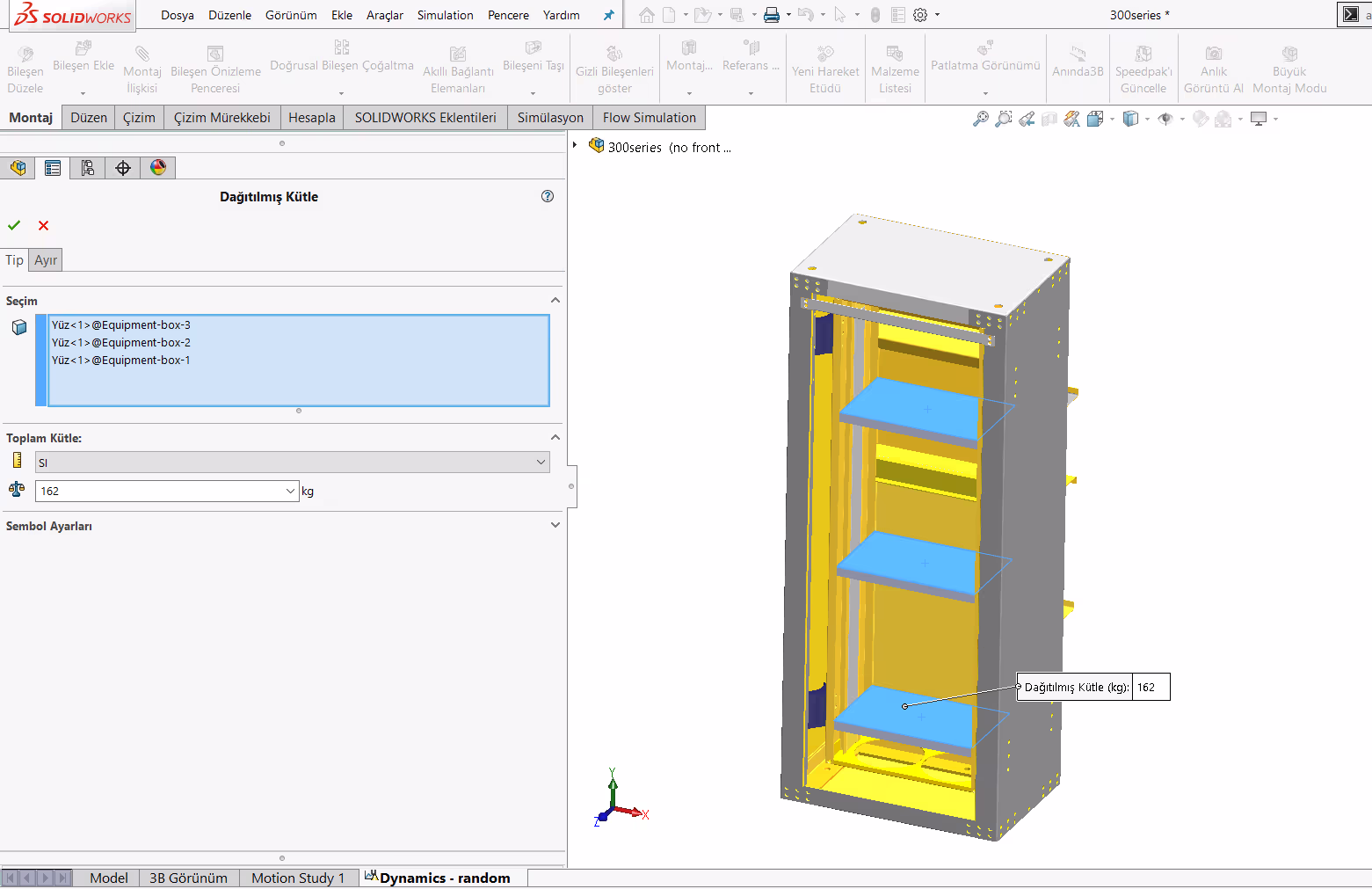Open the Dağıtılmış Kütle help icon

(x=548, y=196)
